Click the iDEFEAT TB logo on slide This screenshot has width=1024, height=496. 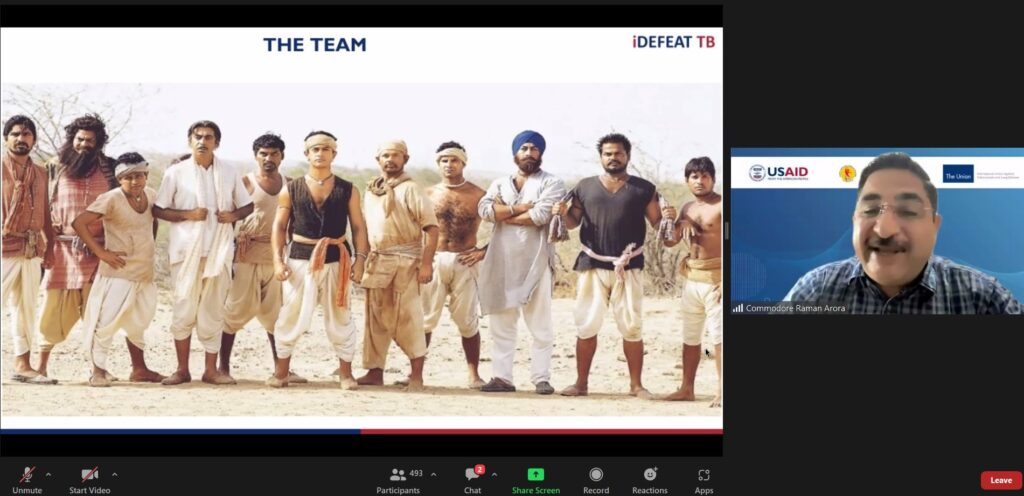(x=673, y=42)
